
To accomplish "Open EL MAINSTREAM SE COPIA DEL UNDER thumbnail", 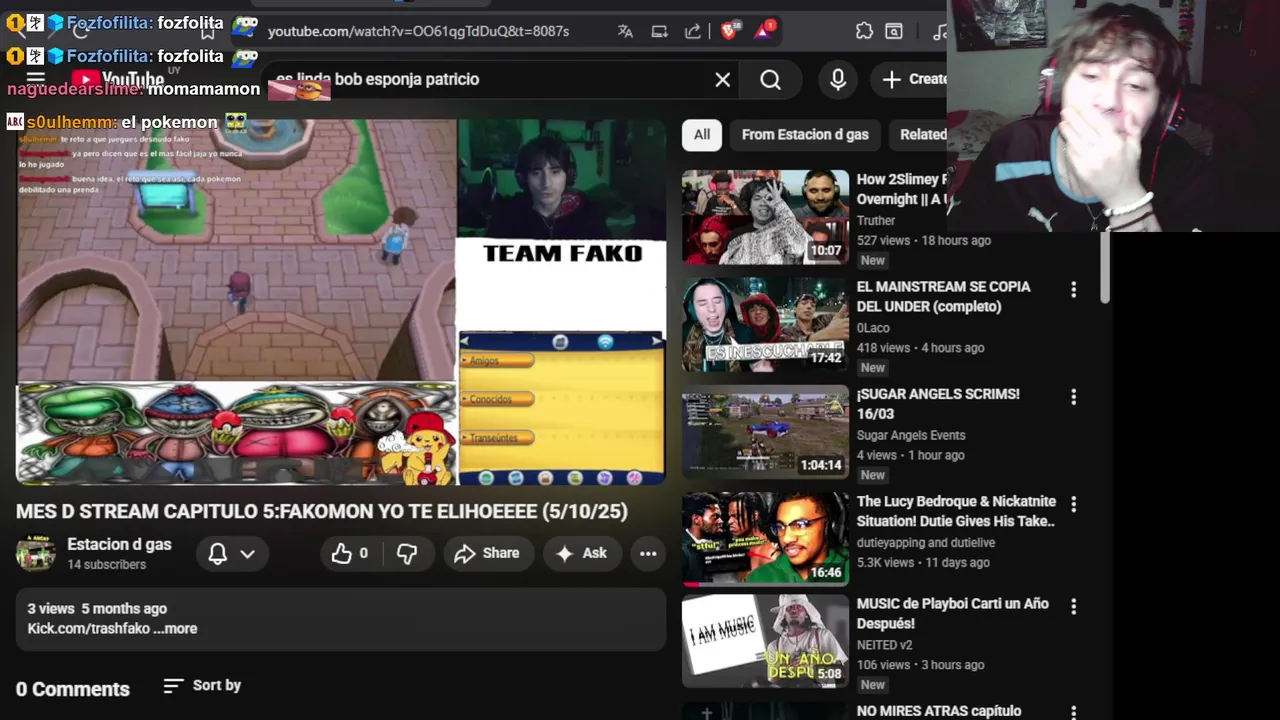I will 765,324.
